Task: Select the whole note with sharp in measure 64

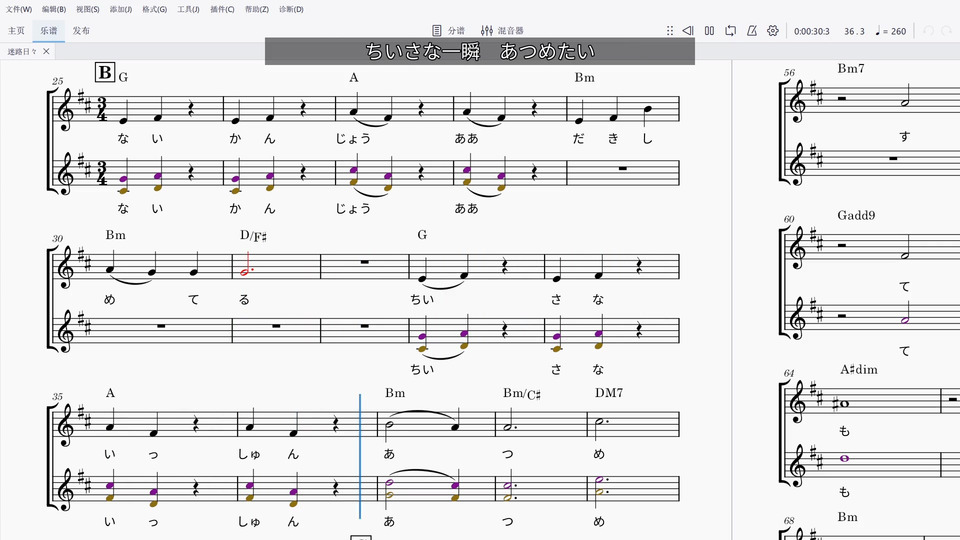Action: click(842, 403)
